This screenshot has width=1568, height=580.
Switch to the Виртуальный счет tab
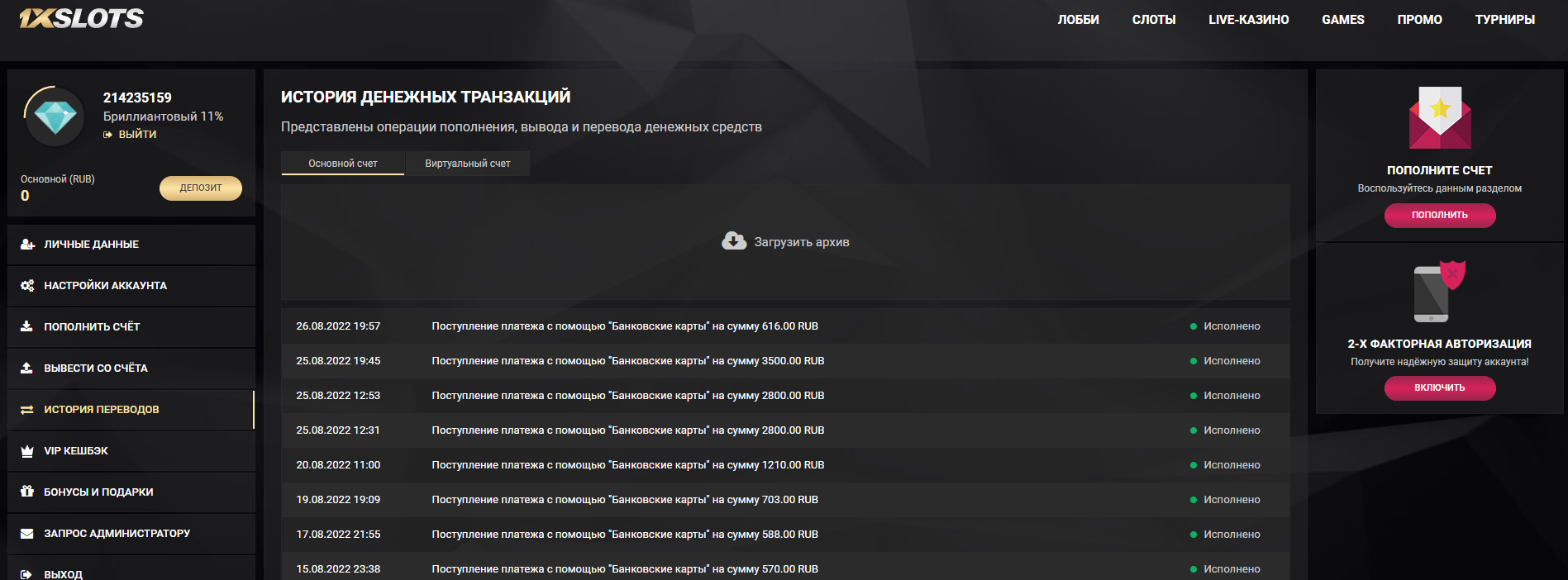(468, 164)
